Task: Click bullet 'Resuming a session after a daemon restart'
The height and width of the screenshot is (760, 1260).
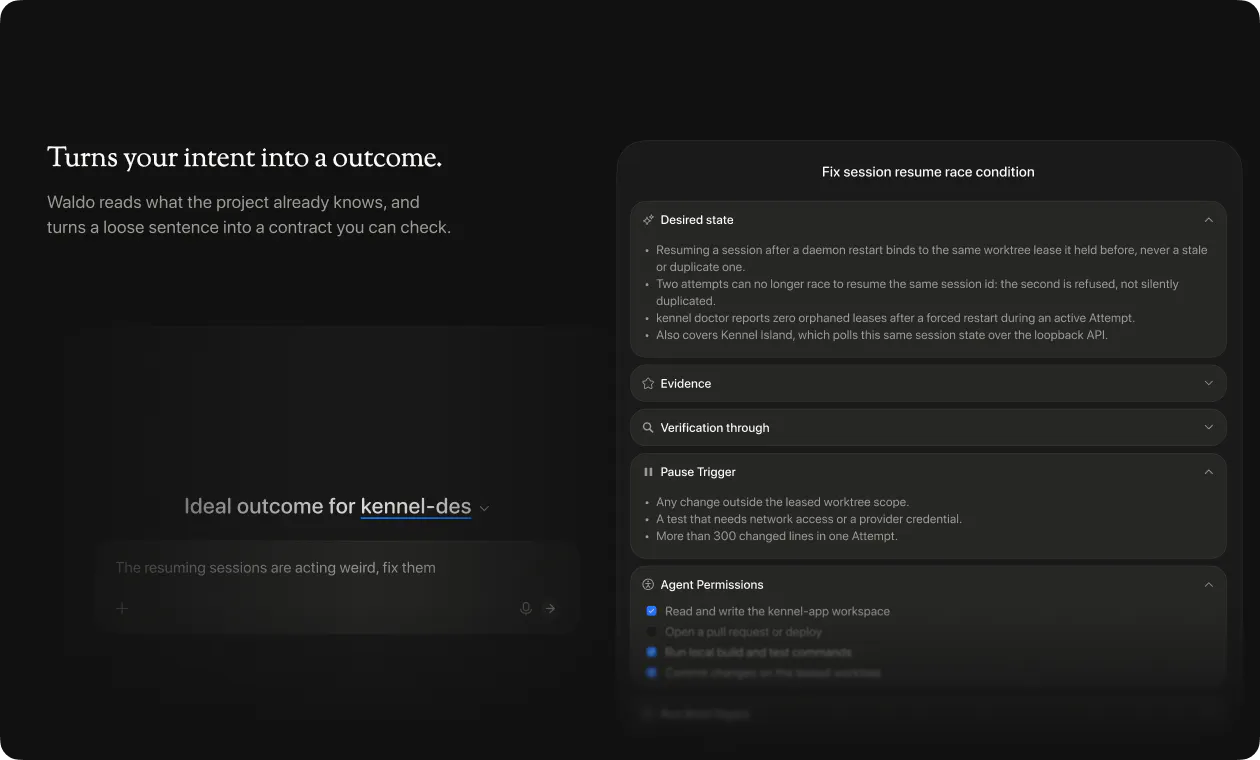Action: pyautogui.click(x=931, y=258)
